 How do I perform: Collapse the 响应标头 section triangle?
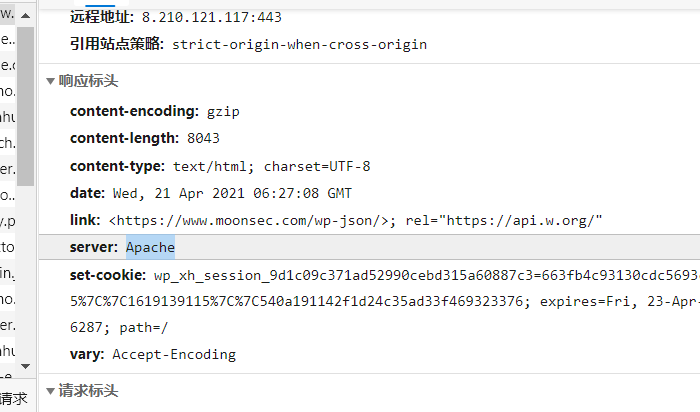point(50,81)
